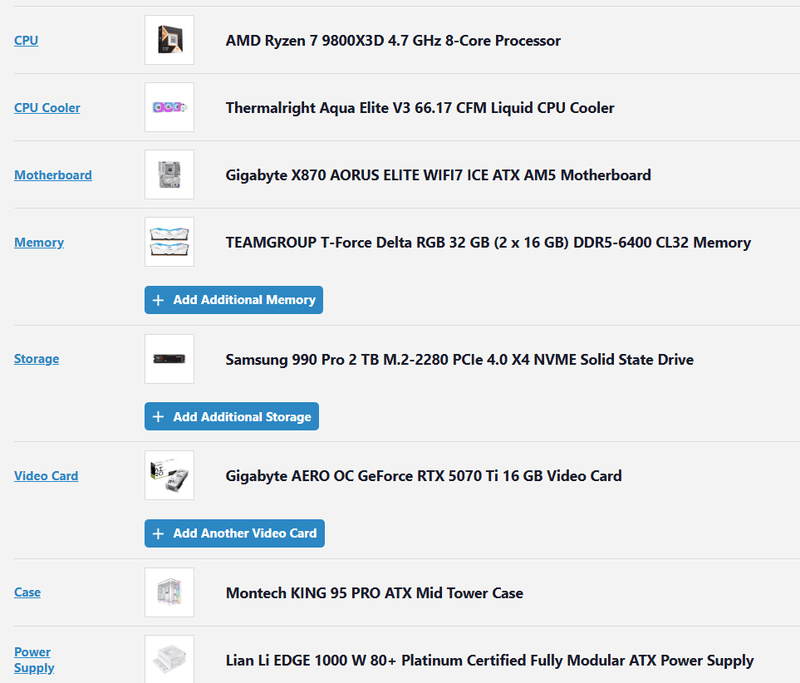Screen dimensions: 800x683
Task: View the TEAMGROUP T-Force memory thumbnail
Action: (x=169, y=242)
